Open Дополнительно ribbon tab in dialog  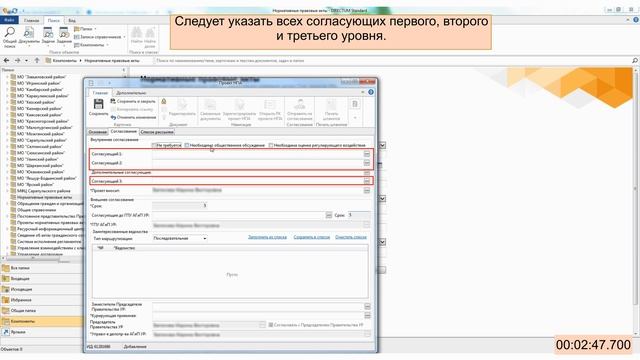point(131,93)
